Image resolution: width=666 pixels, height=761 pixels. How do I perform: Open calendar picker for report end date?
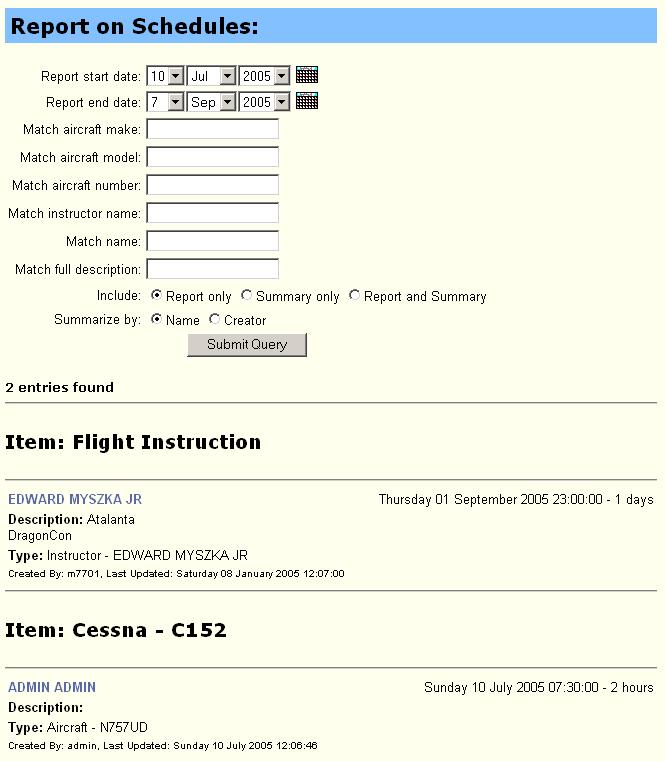pos(307,101)
